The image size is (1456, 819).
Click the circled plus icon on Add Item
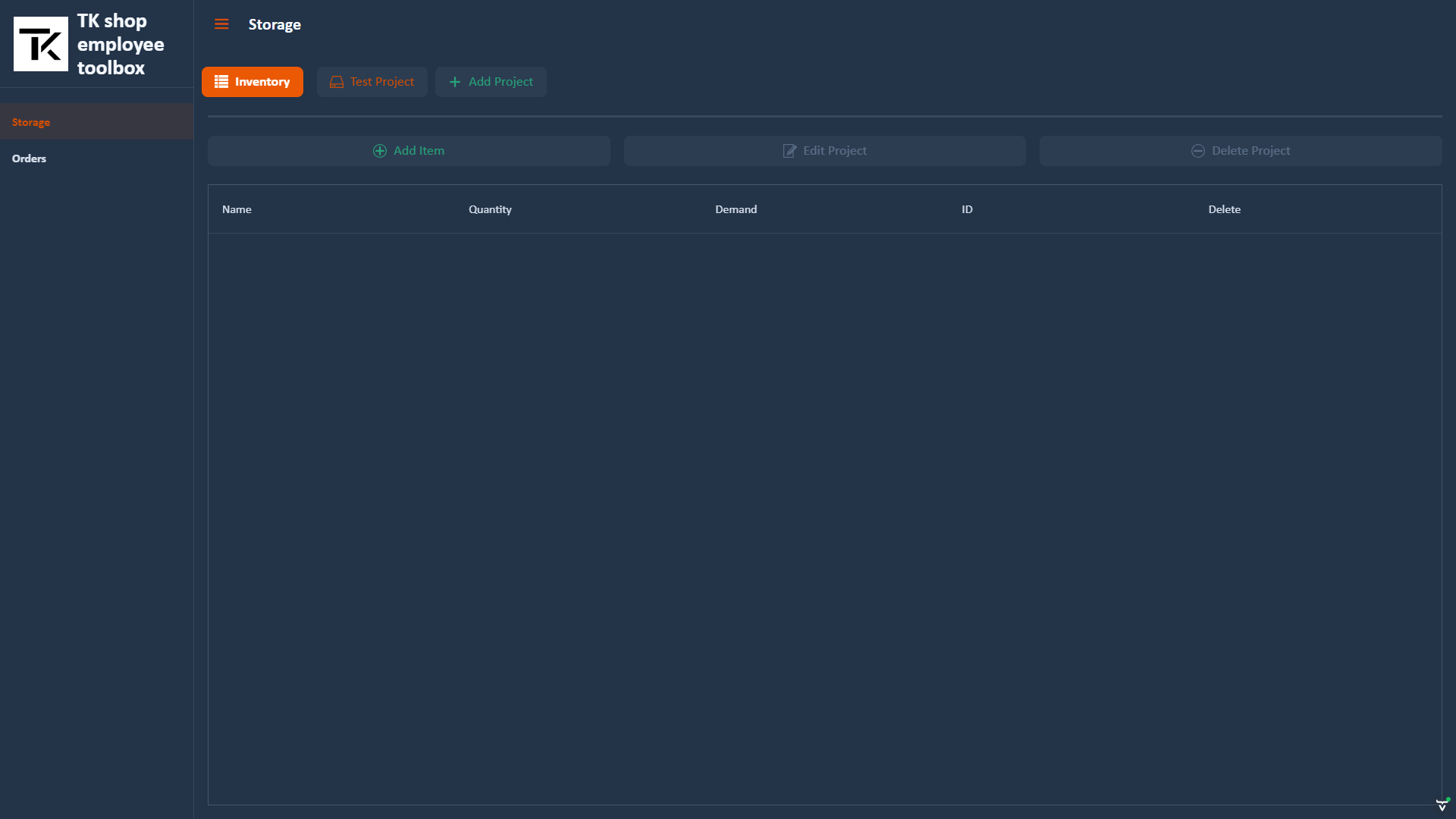378,151
